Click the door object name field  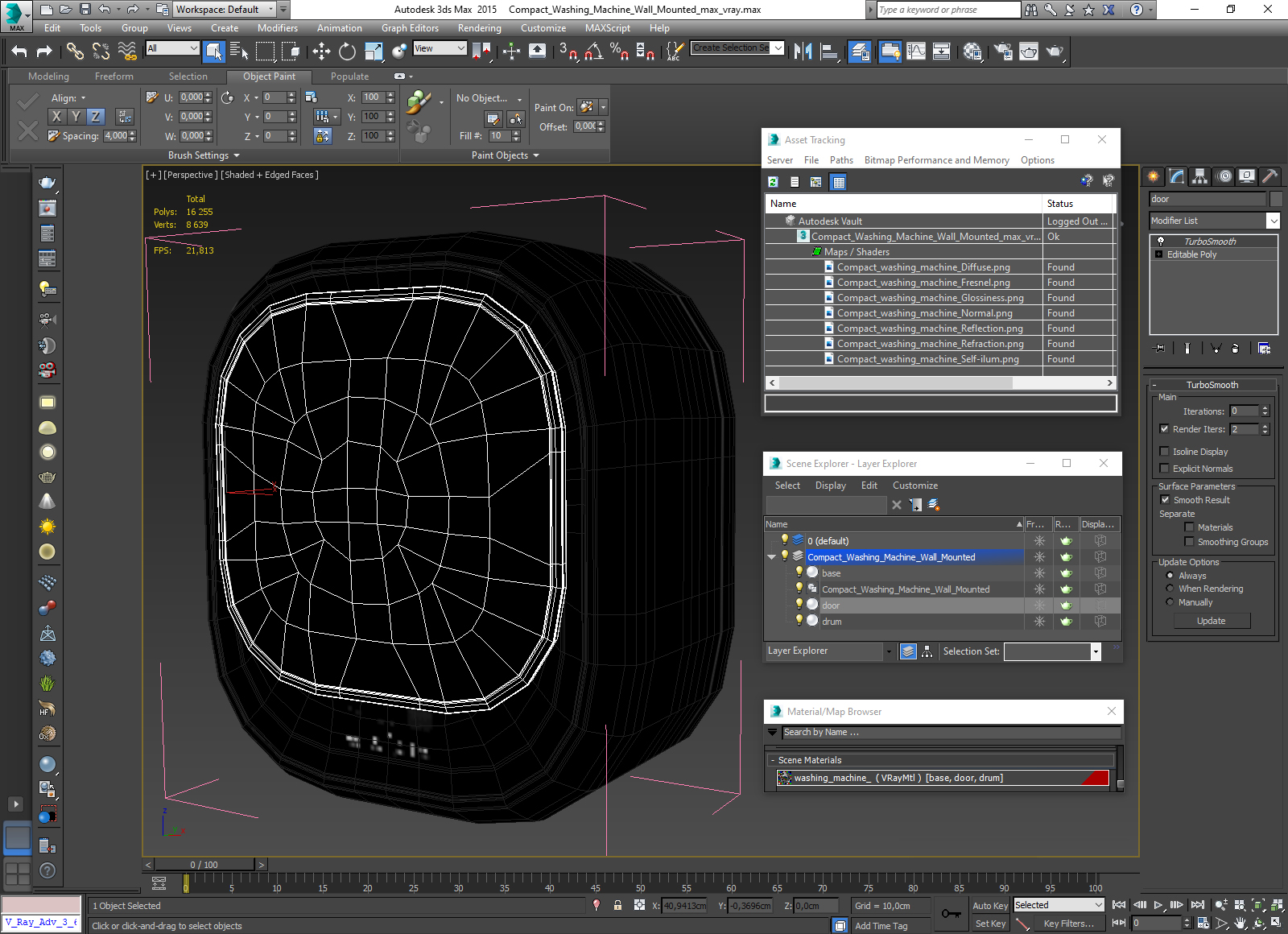tap(1207, 199)
